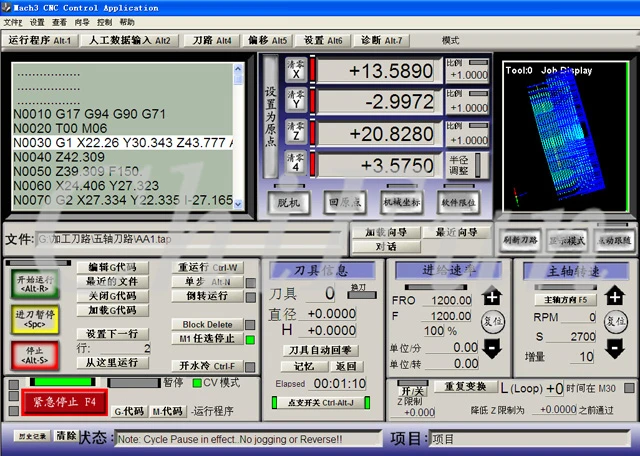Click 点动跟随 jog follow button
The height and width of the screenshot is (456, 640).
[614, 240]
